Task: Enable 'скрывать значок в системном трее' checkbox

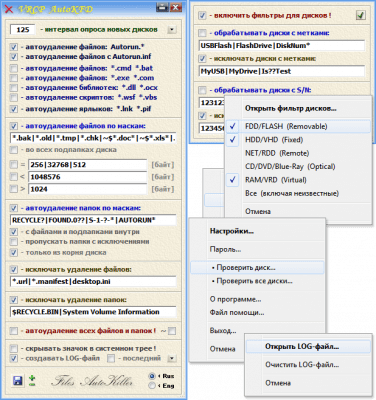Action: [x=14, y=349]
